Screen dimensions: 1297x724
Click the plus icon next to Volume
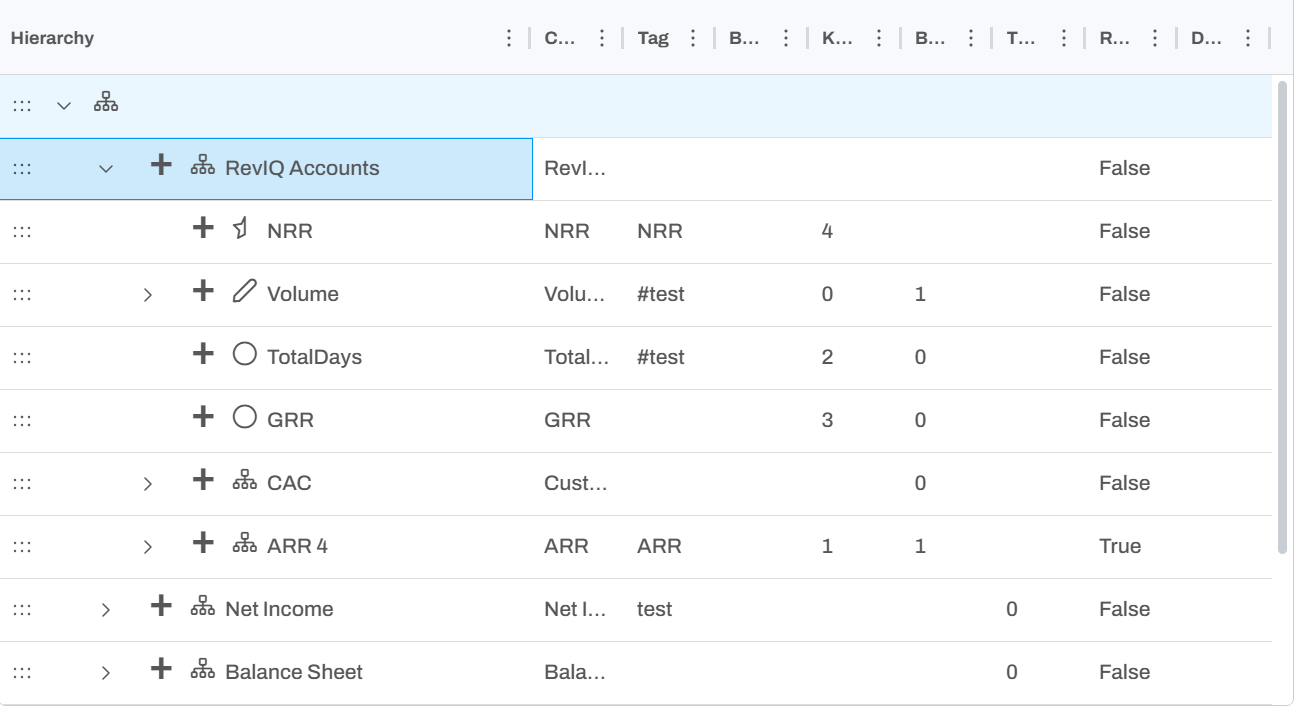(203, 292)
